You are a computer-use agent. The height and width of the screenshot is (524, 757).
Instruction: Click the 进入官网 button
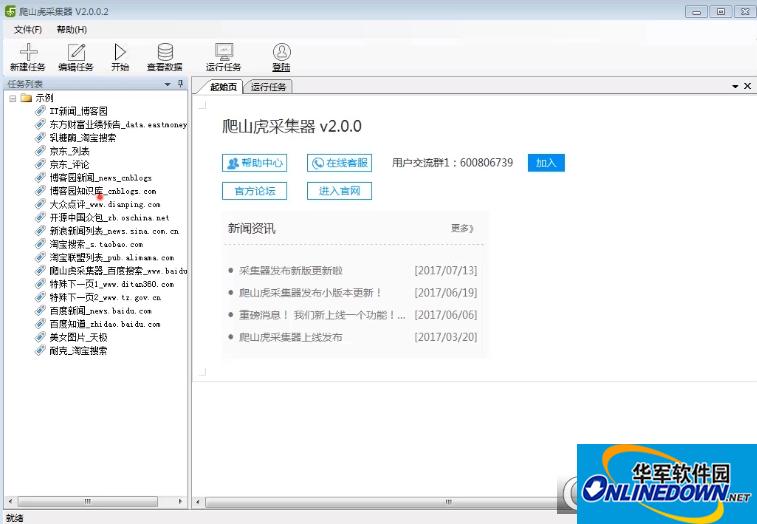(339, 191)
